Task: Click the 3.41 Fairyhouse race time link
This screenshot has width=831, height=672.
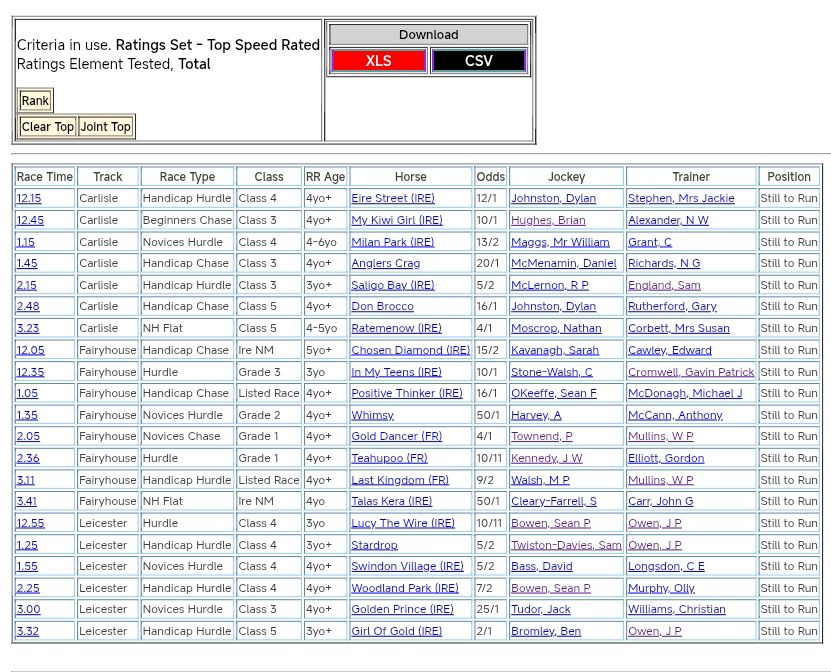Action: 27,501
